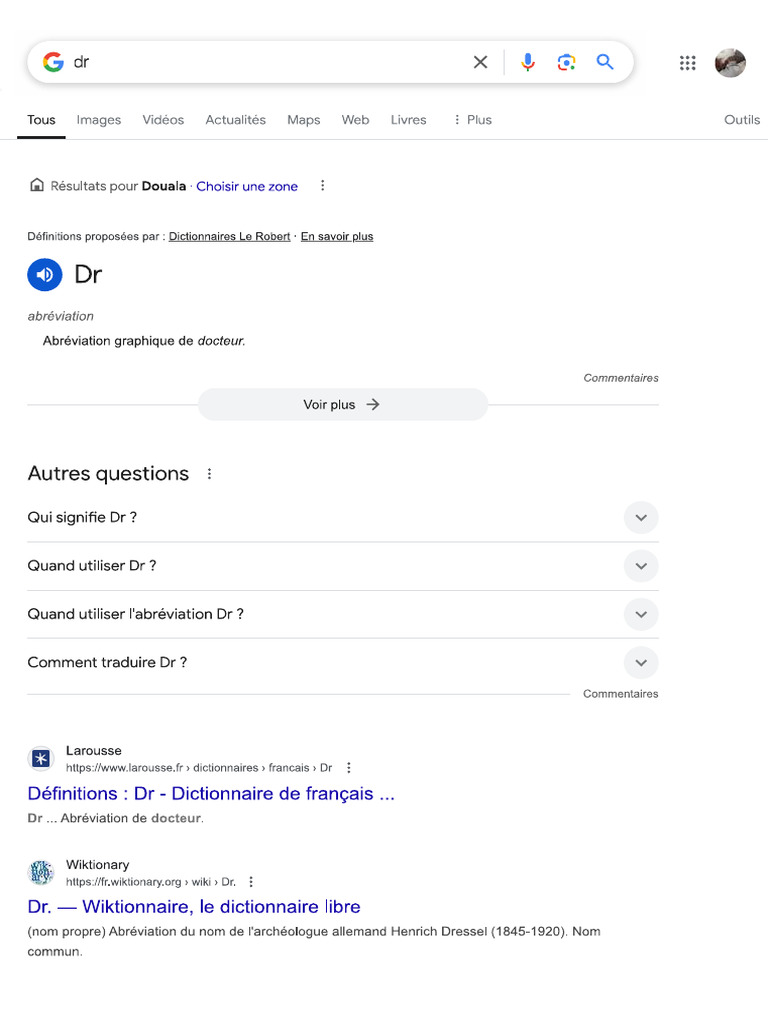Click the Choisir une zone link
Image resolution: width=768 pixels, height=1024 pixels.
click(247, 186)
